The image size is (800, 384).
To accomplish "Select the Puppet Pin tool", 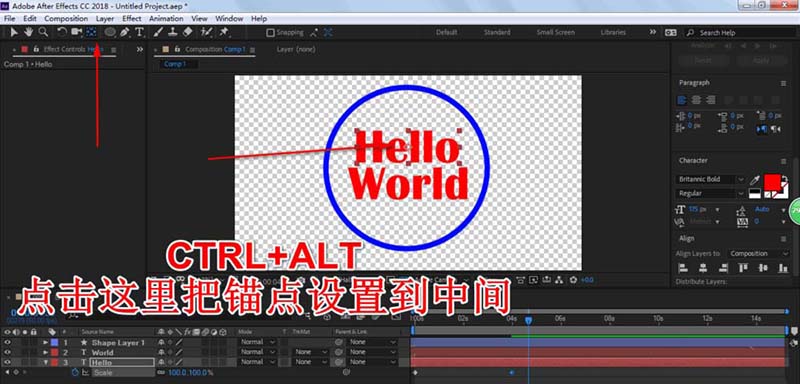I will point(223,32).
